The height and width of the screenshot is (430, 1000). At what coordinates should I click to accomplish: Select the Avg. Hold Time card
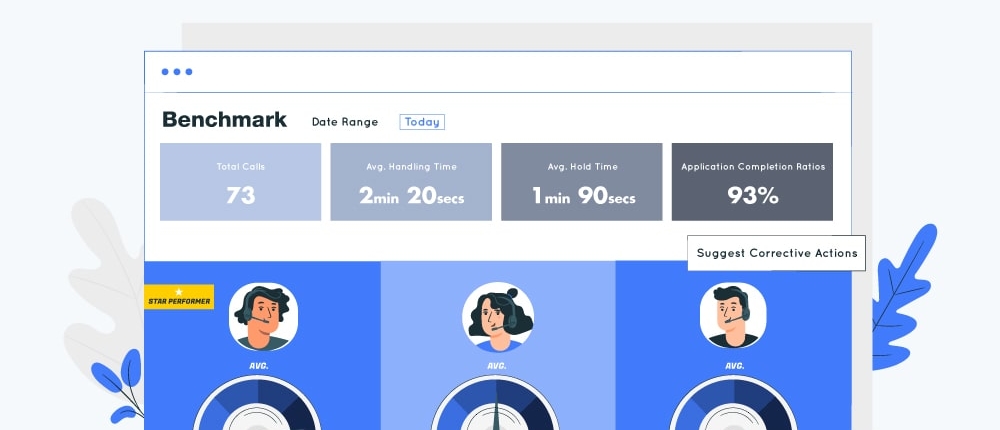581,182
